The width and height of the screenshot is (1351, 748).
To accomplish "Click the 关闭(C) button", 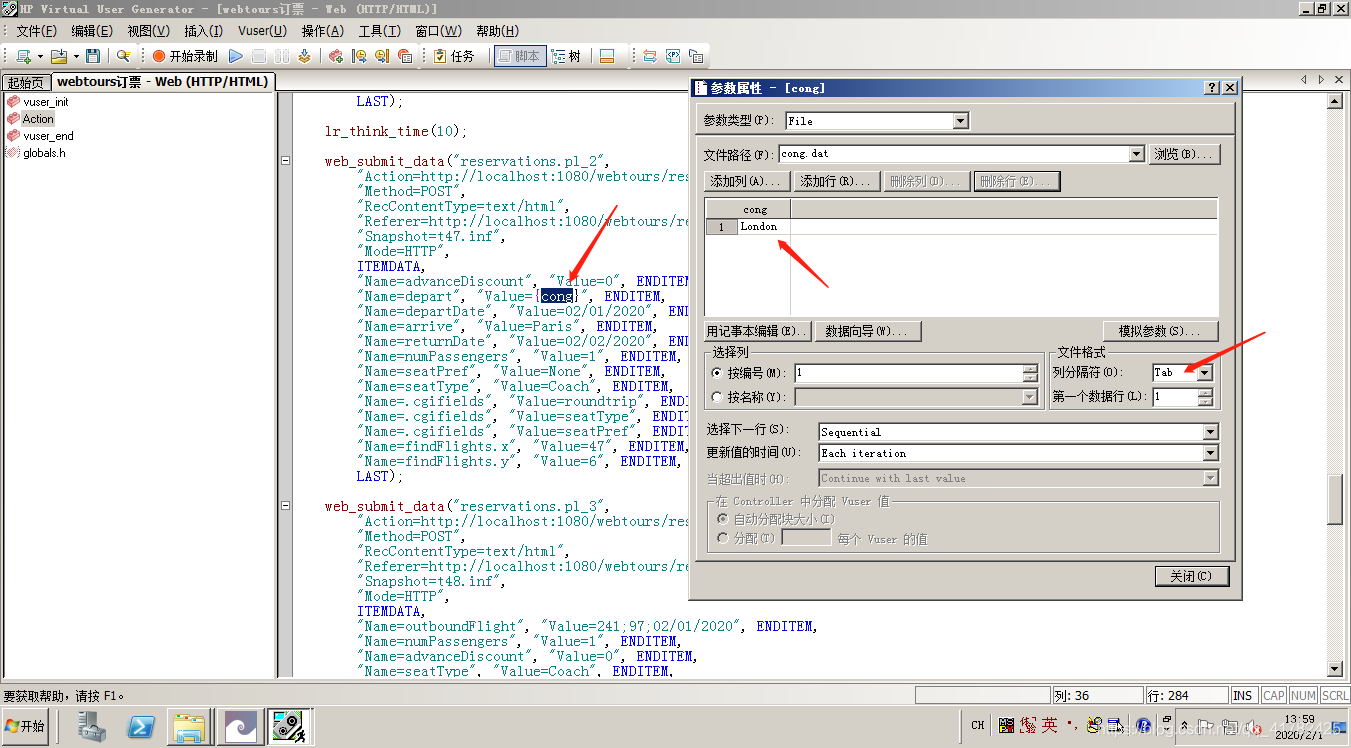I will tap(1191, 576).
